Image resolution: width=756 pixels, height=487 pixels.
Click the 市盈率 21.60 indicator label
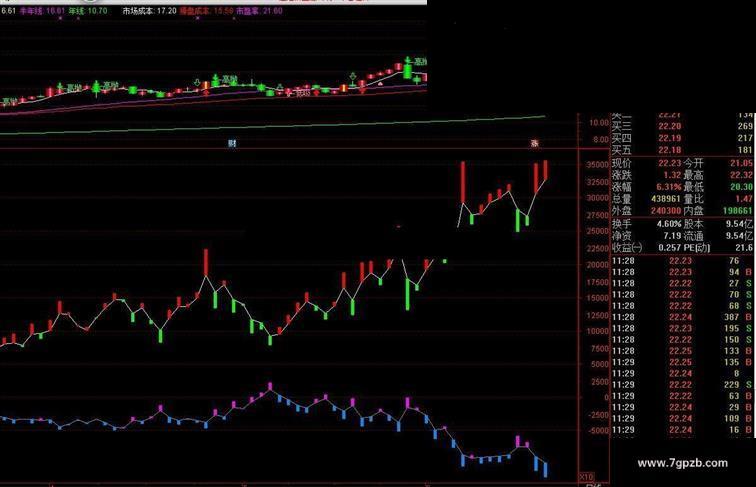(x=259, y=11)
